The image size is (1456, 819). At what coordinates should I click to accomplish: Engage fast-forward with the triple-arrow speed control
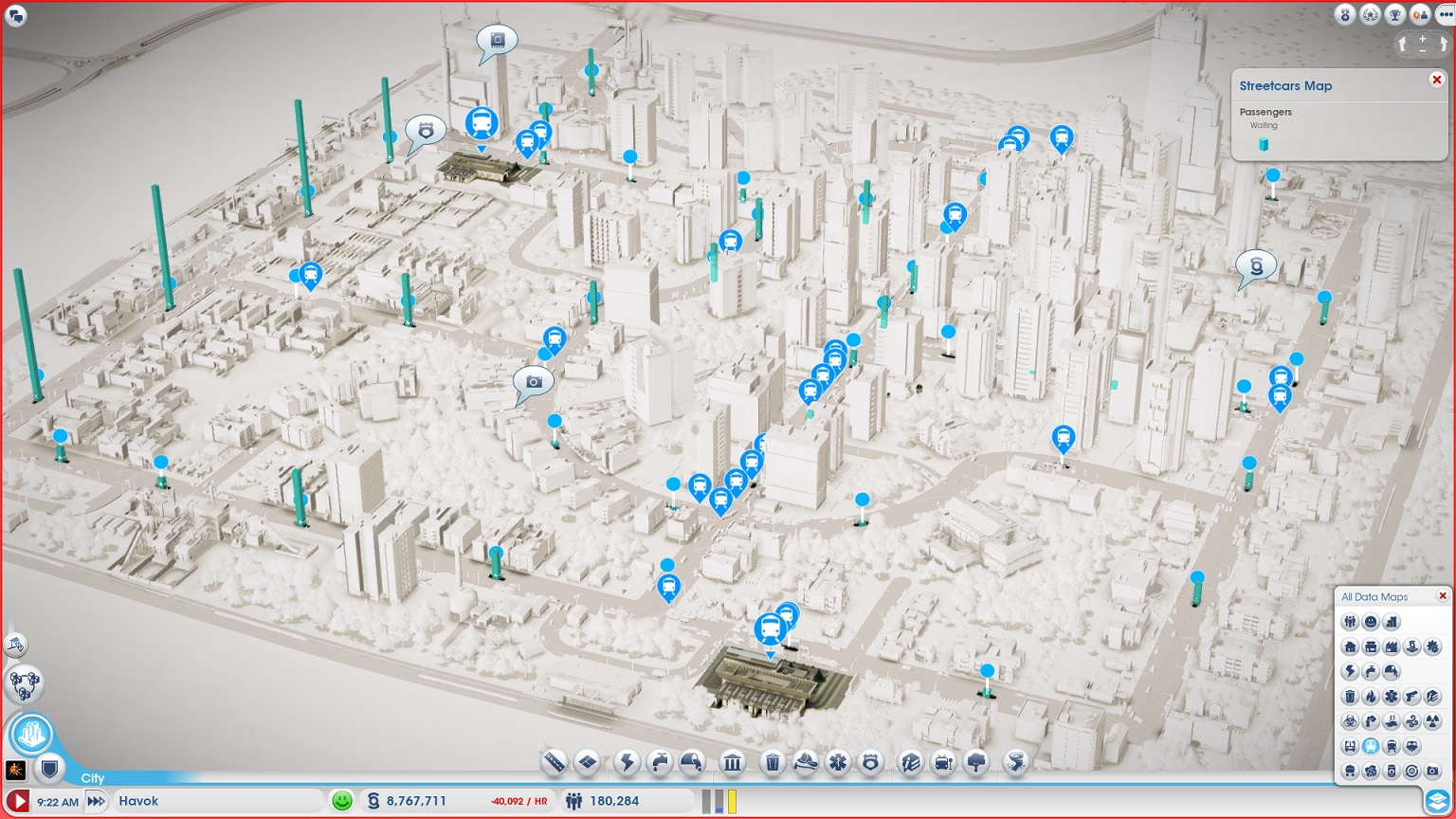click(x=95, y=800)
